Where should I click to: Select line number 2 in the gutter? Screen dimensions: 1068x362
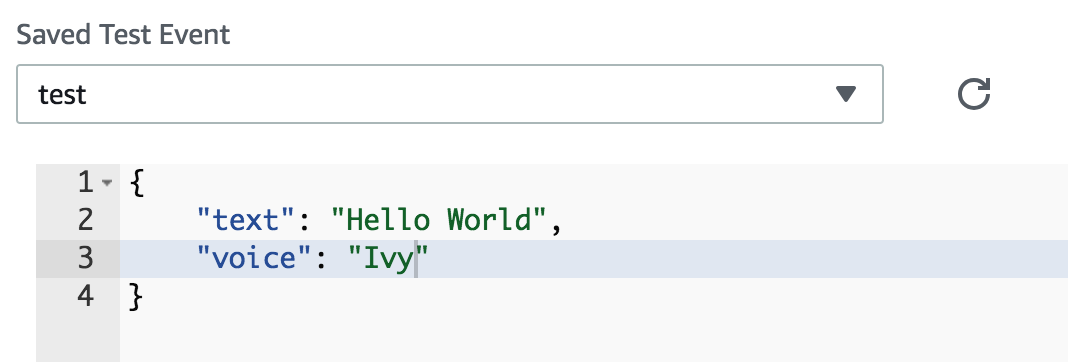pos(85,220)
